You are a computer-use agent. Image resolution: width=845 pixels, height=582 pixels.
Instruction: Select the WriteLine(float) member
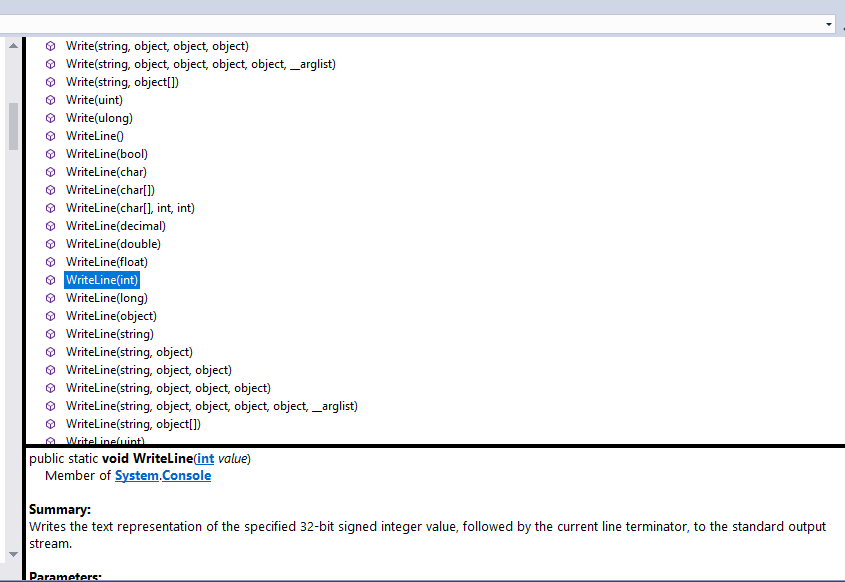click(107, 262)
